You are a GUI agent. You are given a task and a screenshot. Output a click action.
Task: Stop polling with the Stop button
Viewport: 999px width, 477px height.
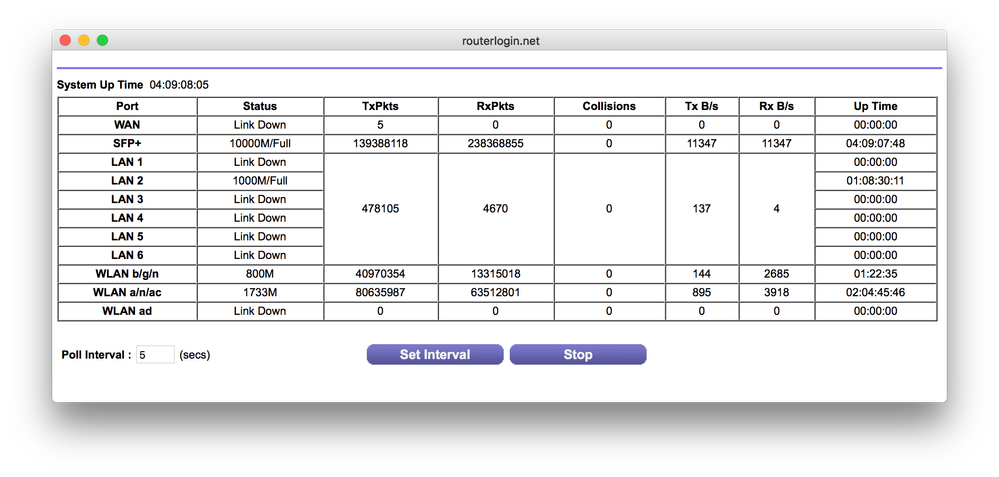coord(578,355)
